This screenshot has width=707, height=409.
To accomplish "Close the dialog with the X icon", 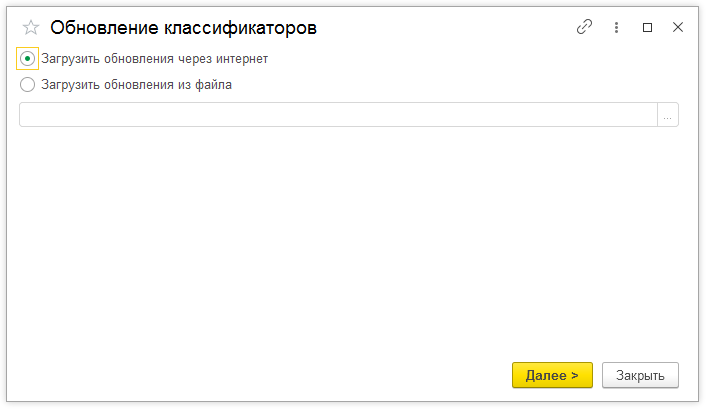I will pyautogui.click(x=677, y=28).
